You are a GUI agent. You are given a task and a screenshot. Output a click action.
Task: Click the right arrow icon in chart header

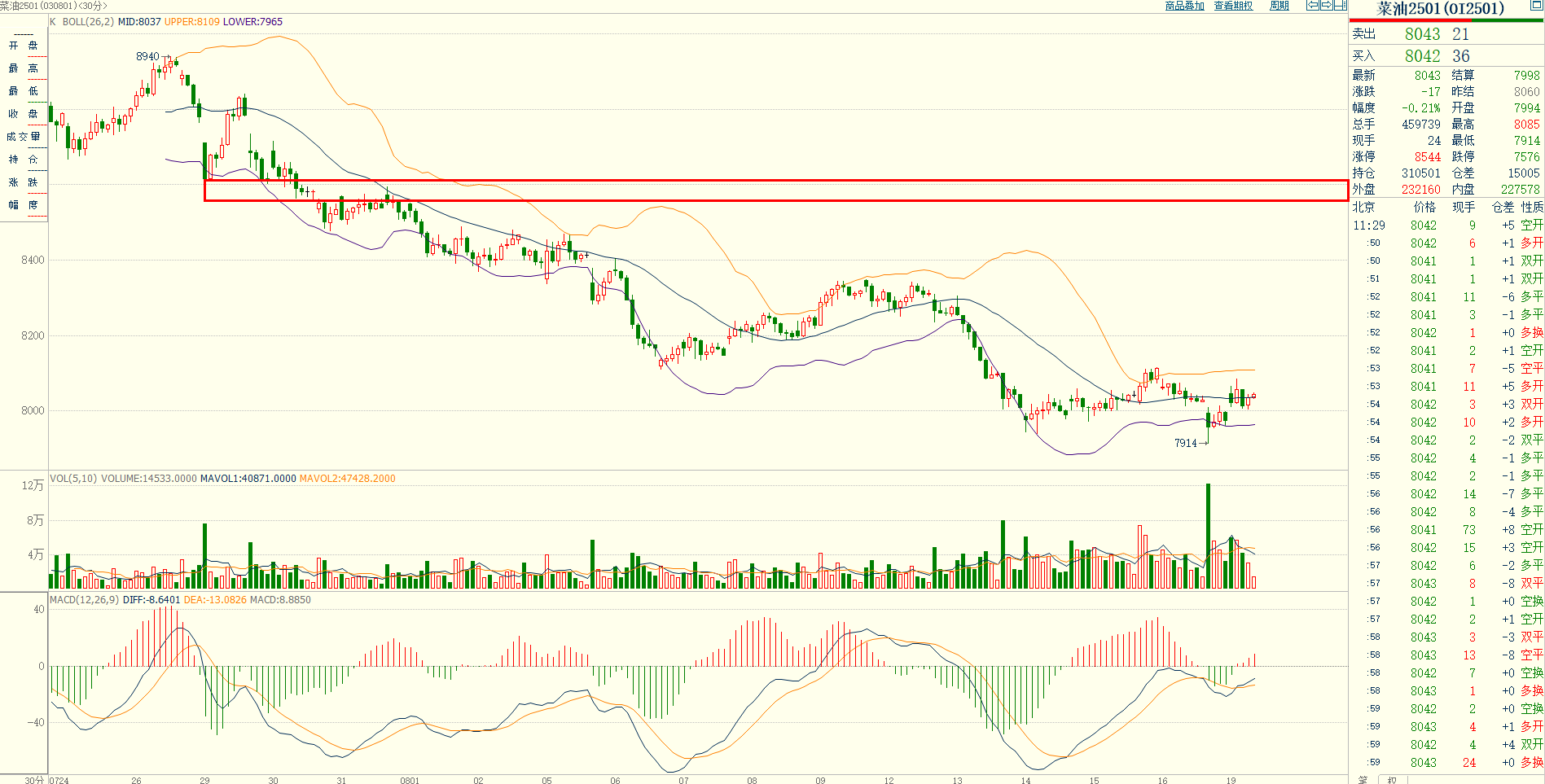[1326, 5]
